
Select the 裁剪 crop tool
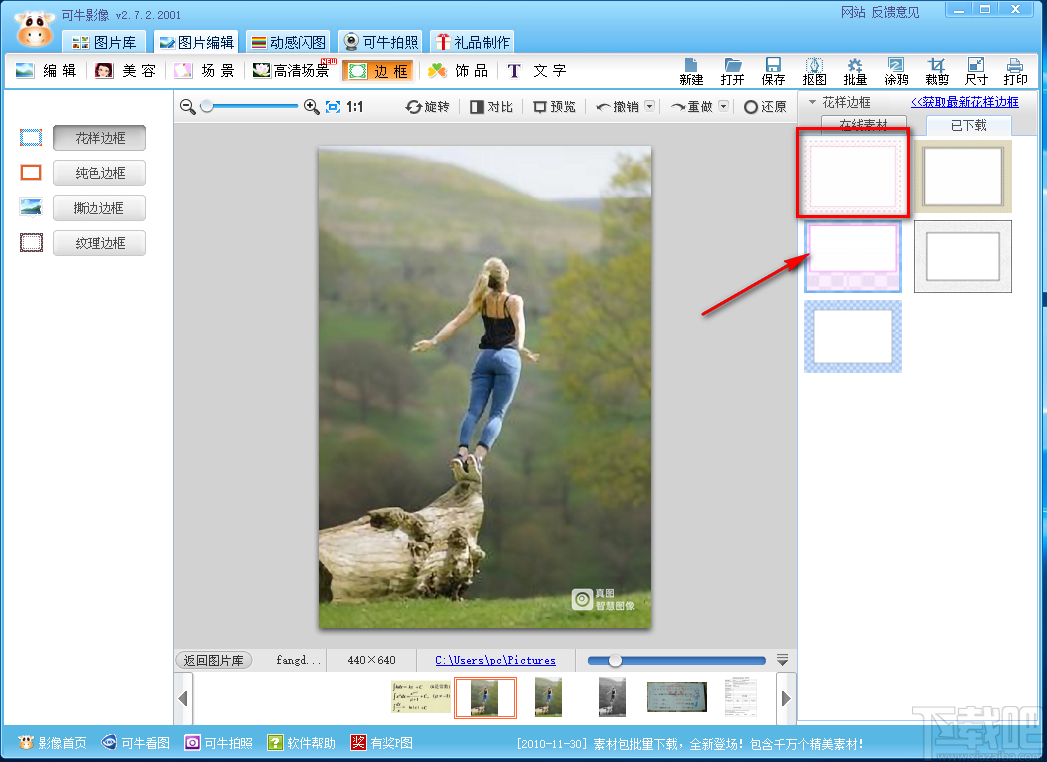coord(937,71)
